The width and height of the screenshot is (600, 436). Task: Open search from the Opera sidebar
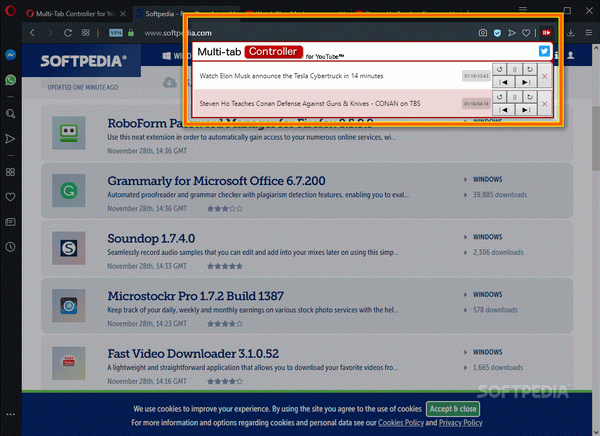(x=10, y=114)
